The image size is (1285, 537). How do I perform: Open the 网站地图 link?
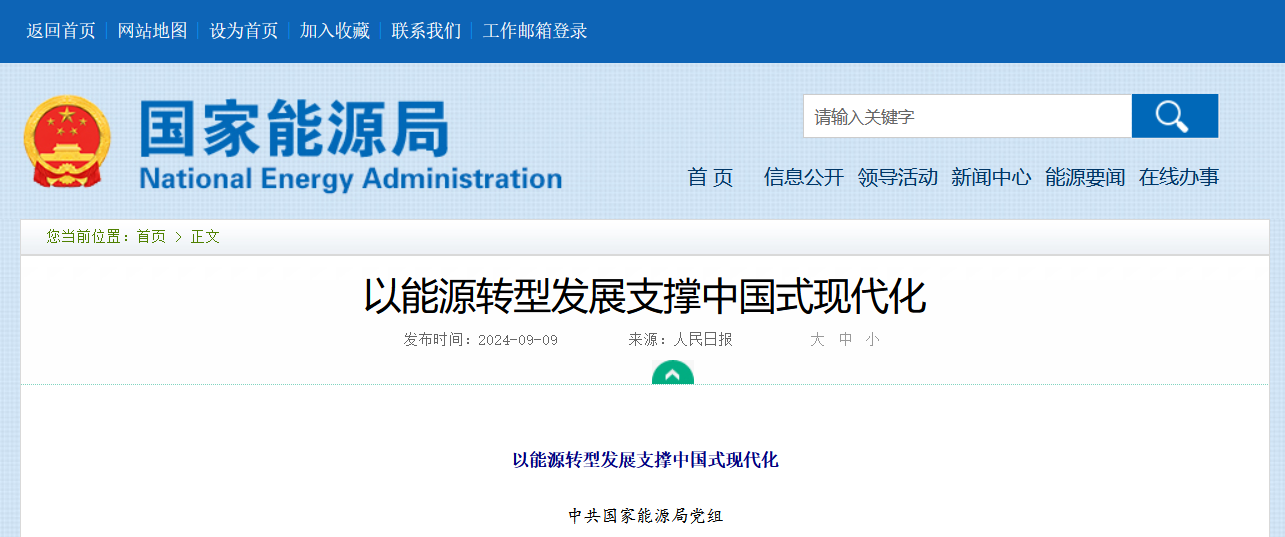(x=152, y=31)
